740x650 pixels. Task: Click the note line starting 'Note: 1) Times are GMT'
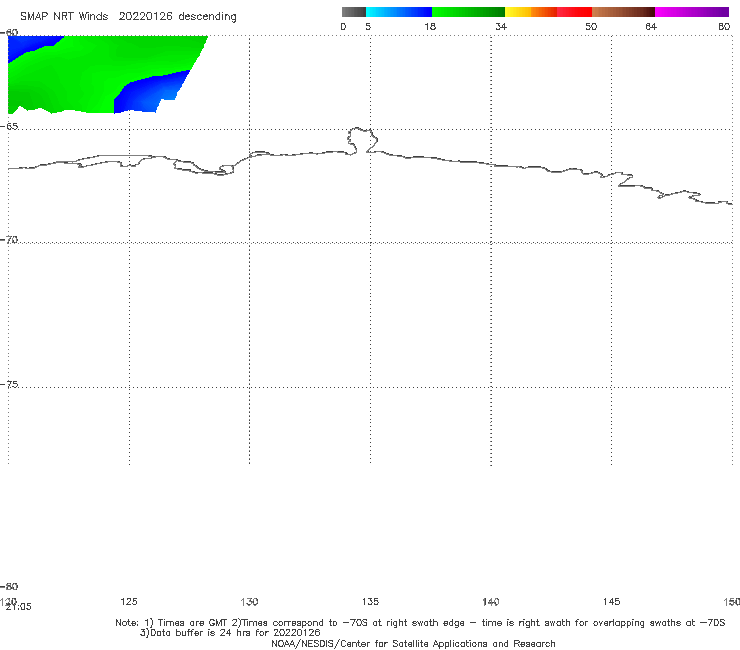tap(420, 623)
